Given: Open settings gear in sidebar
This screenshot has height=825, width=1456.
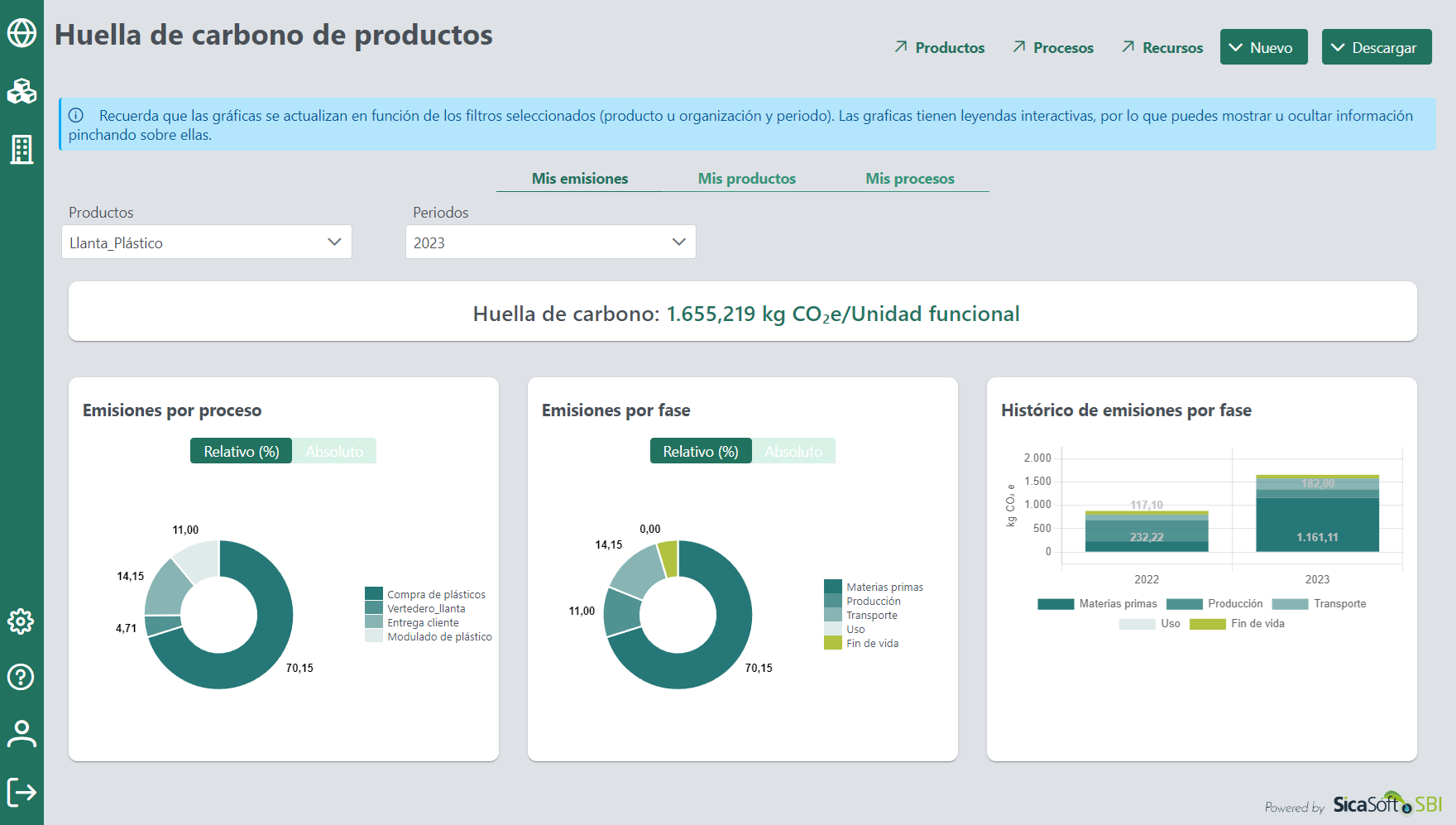Looking at the screenshot, I should point(21,621).
